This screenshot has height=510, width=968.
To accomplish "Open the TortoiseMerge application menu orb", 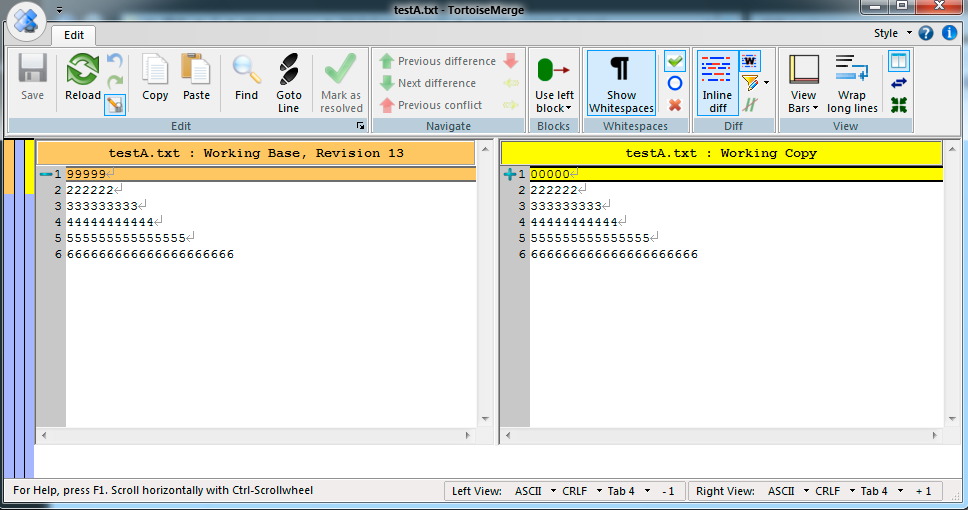I will (x=26, y=20).
